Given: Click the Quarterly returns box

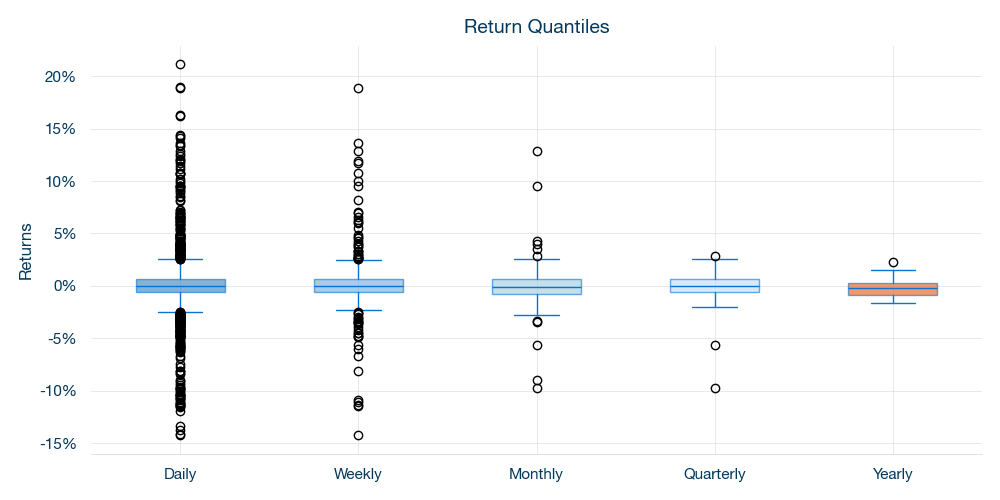Looking at the screenshot, I should pos(715,286).
